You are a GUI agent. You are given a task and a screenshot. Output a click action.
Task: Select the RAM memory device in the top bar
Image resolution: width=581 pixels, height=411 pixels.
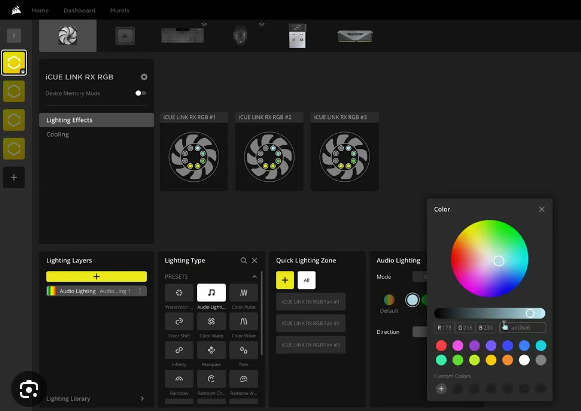point(355,36)
